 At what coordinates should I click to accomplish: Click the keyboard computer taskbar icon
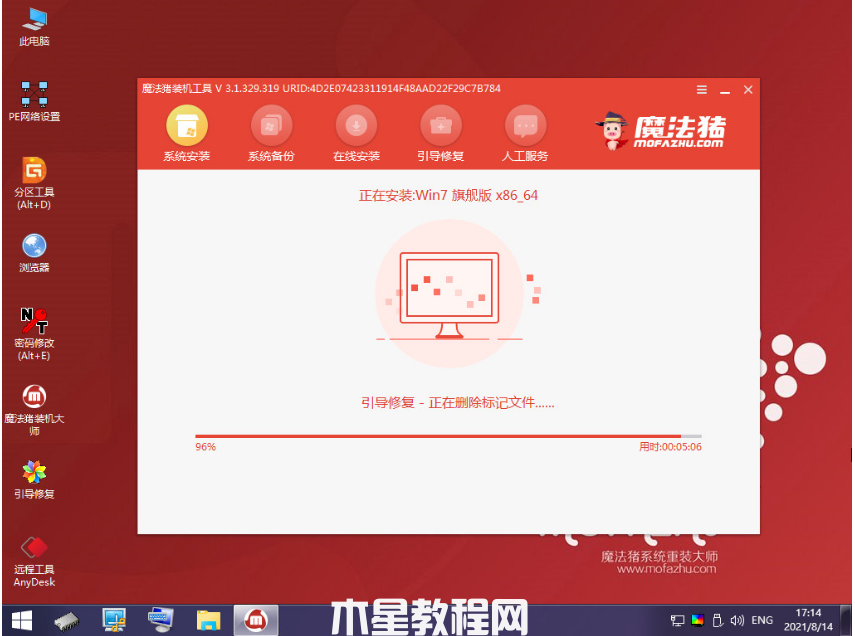pos(160,620)
